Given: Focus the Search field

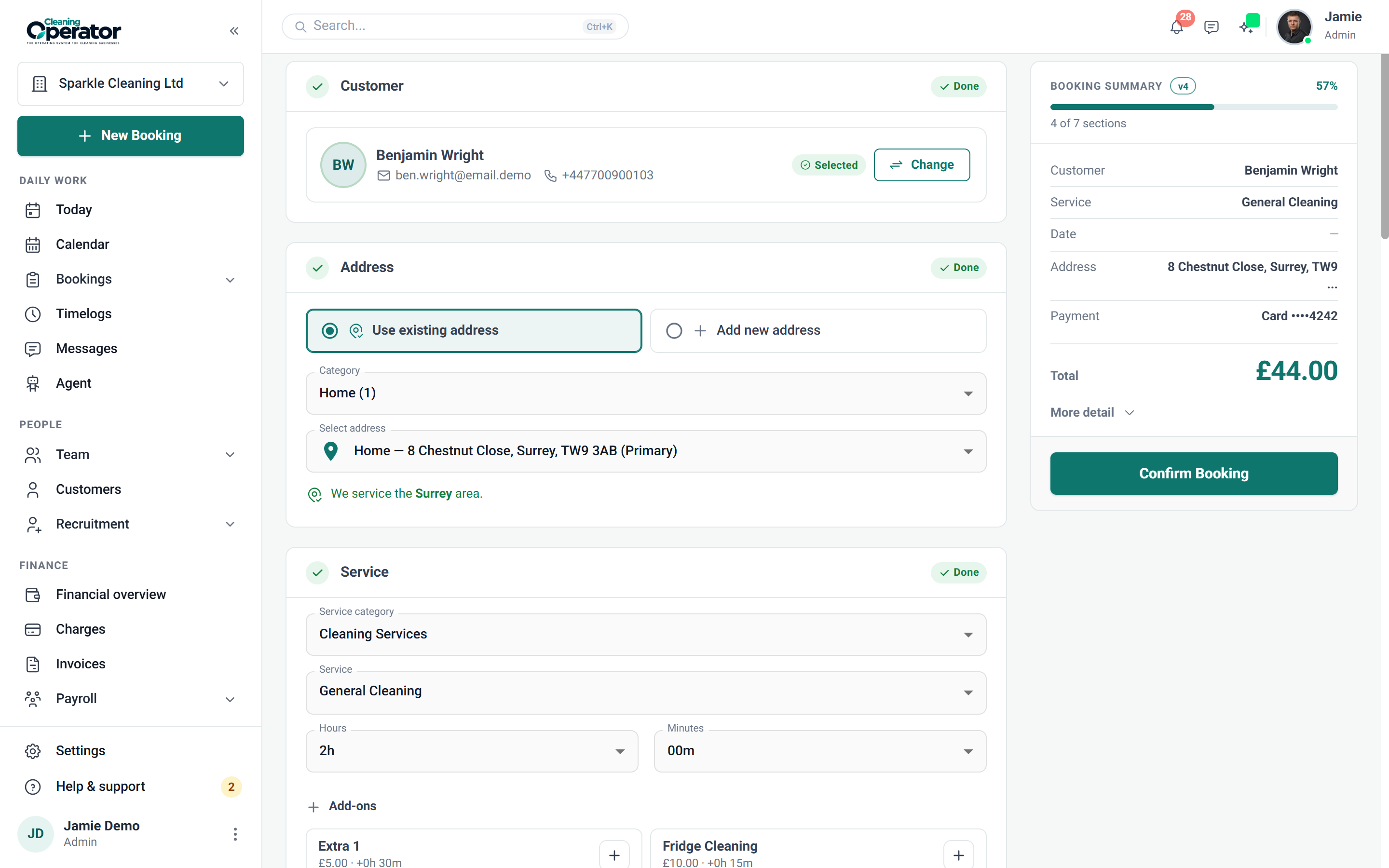Looking at the screenshot, I should 455,27.
